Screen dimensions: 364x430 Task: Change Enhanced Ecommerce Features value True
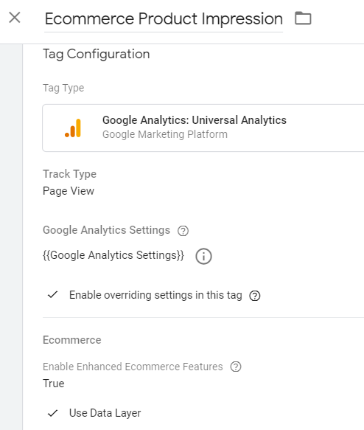(53, 383)
